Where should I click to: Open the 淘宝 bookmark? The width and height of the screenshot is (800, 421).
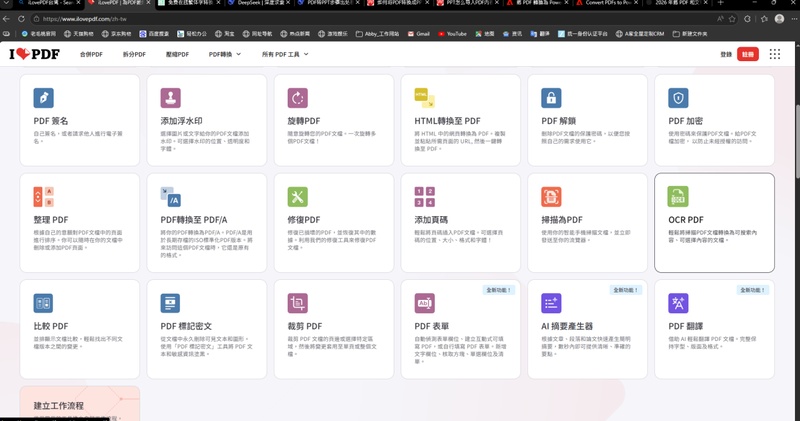pyautogui.click(x=224, y=34)
